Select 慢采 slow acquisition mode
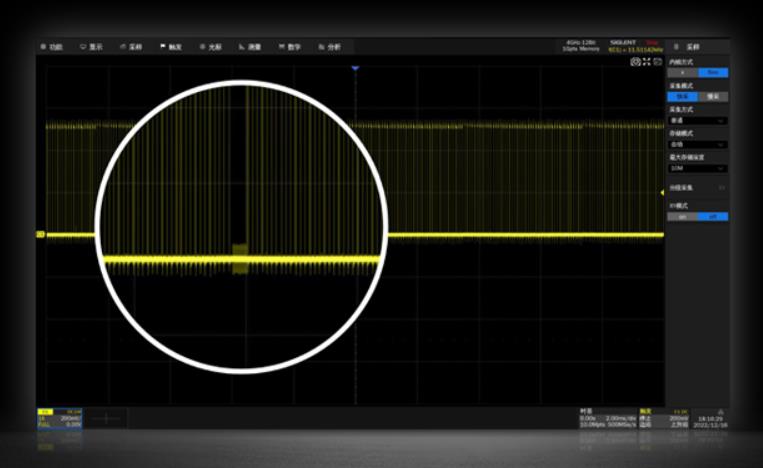The width and height of the screenshot is (763, 468). point(712,97)
